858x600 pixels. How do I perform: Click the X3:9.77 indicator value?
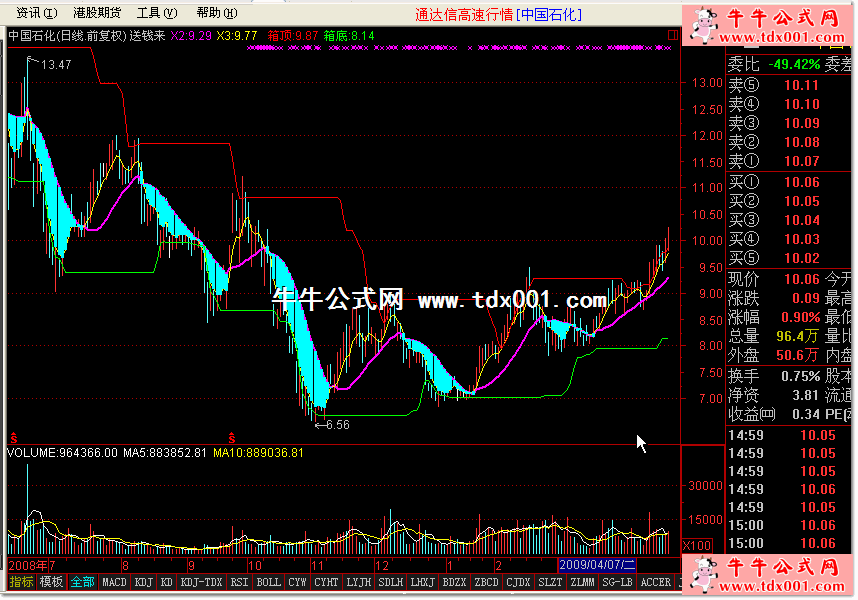pyautogui.click(x=236, y=36)
